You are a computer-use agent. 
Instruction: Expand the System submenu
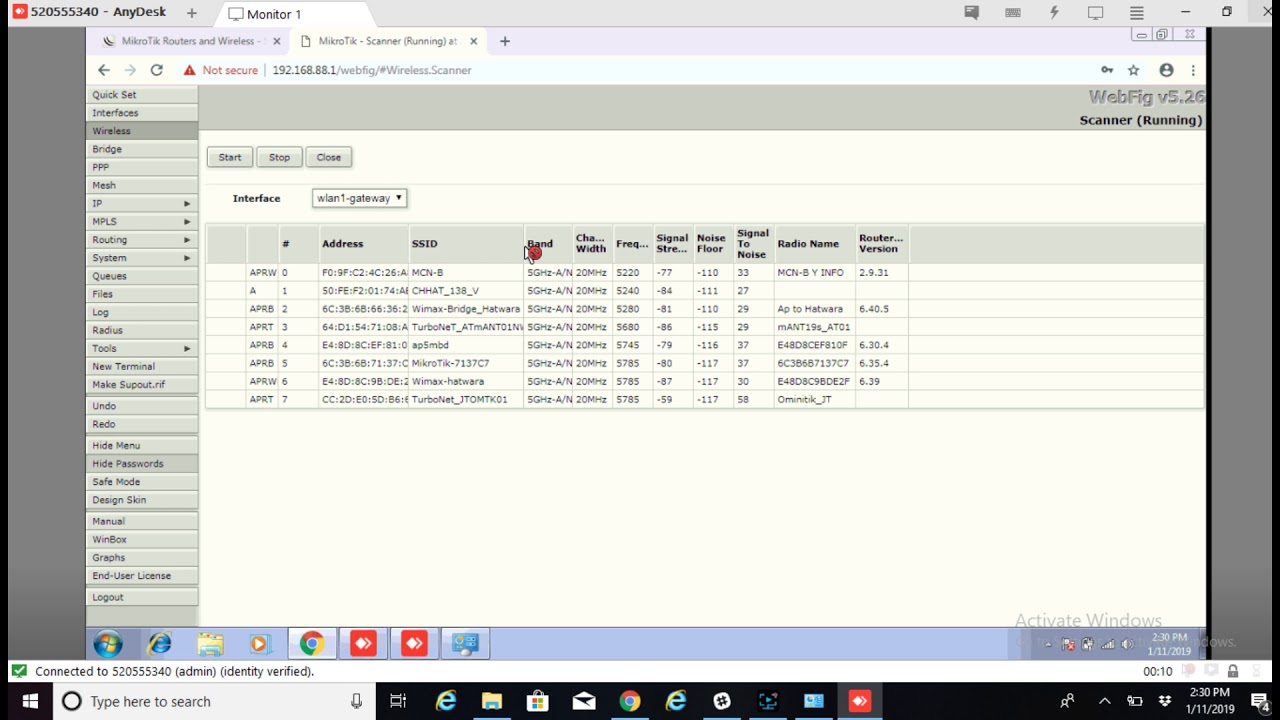coord(142,258)
